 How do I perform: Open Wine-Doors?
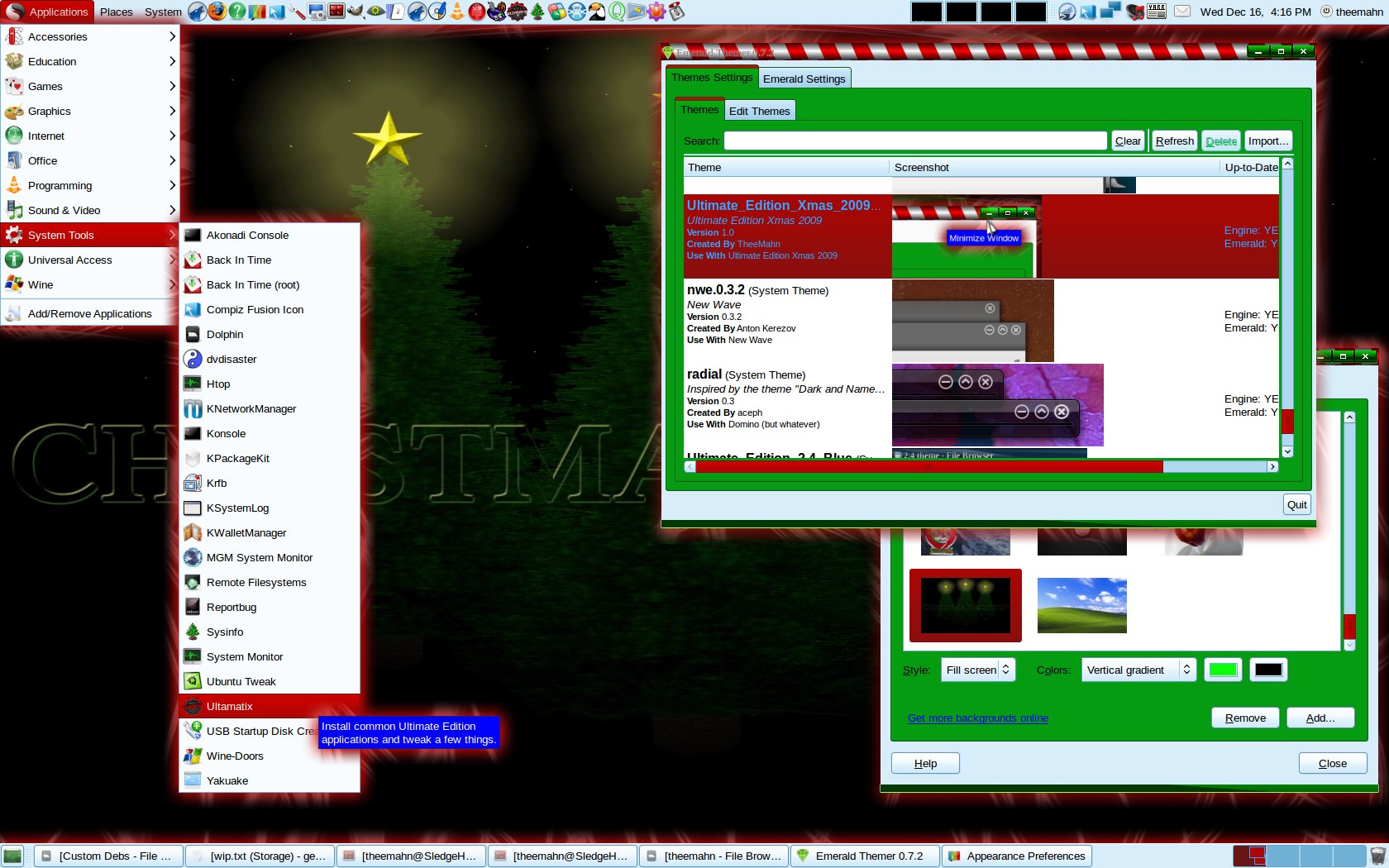[270, 756]
